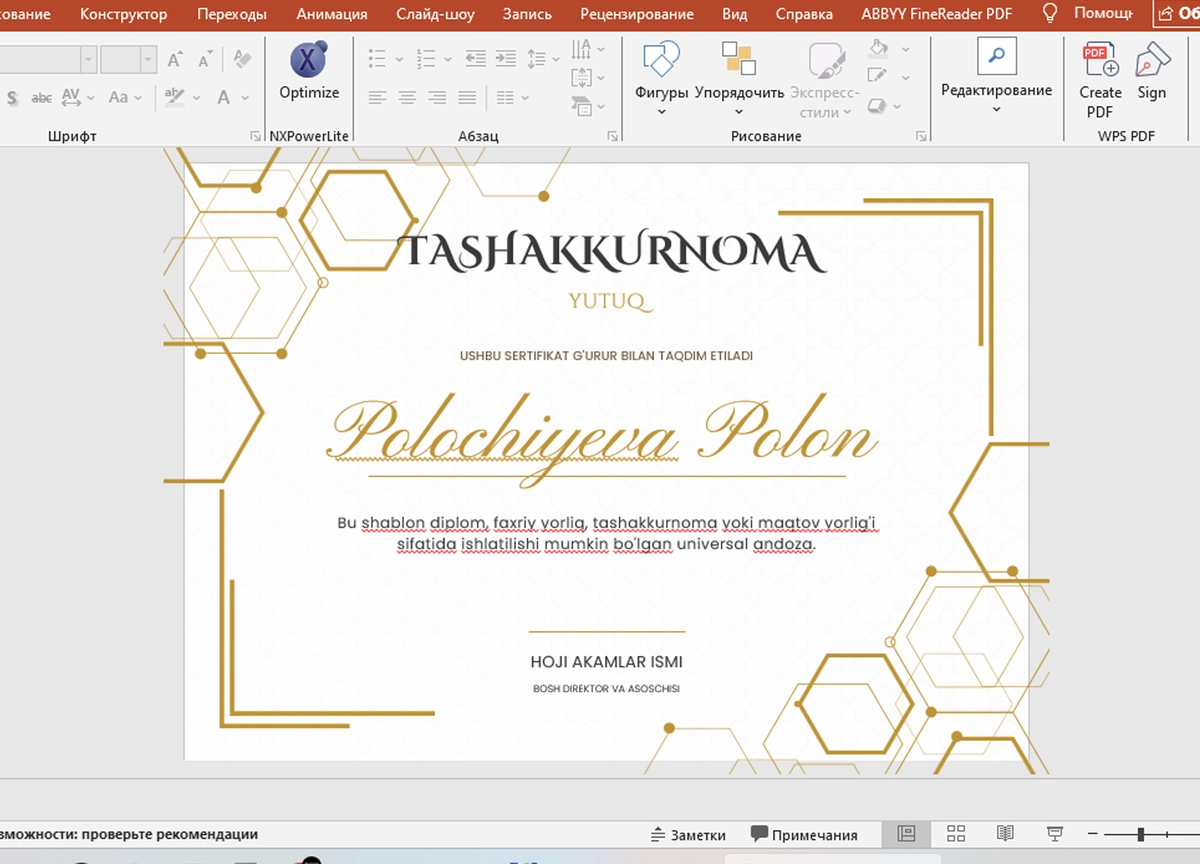1200x864 pixels.
Task: Click the YUTUQ subtitle text
Action: click(x=608, y=302)
